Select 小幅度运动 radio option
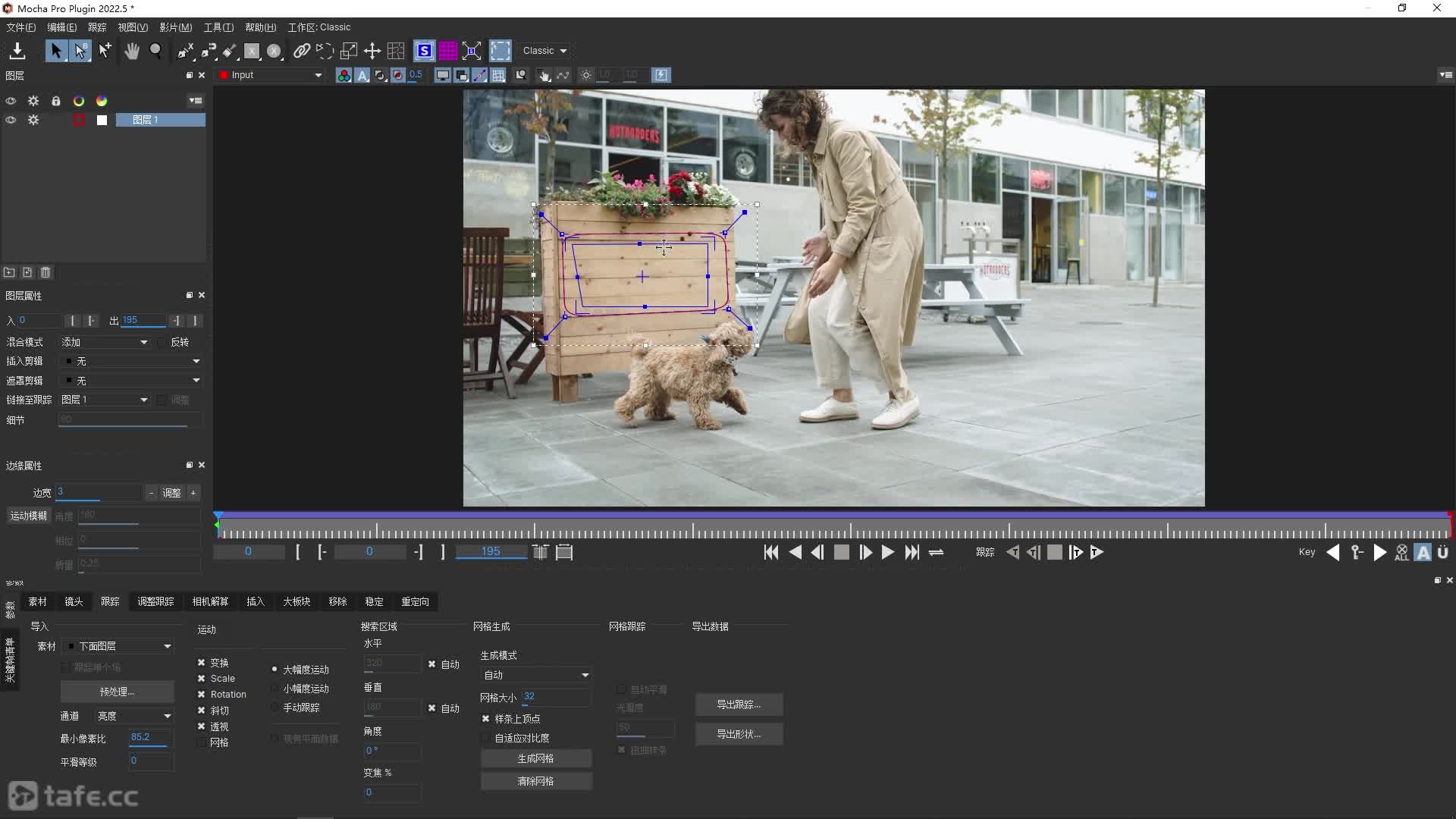The width and height of the screenshot is (1456, 819). [x=275, y=689]
